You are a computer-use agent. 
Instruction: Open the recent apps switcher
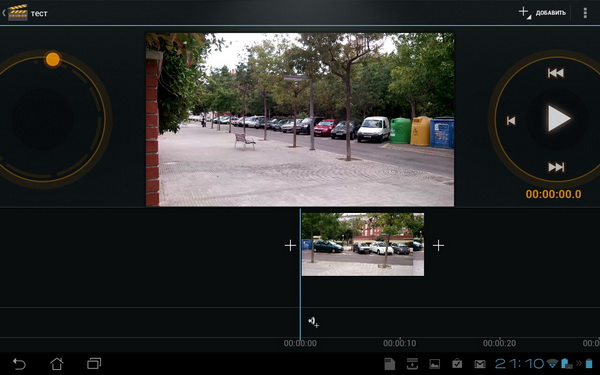(94, 364)
